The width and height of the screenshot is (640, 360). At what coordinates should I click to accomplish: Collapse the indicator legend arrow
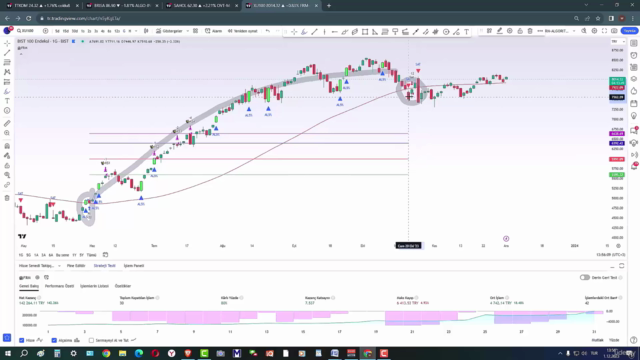pyautogui.click(x=21, y=54)
